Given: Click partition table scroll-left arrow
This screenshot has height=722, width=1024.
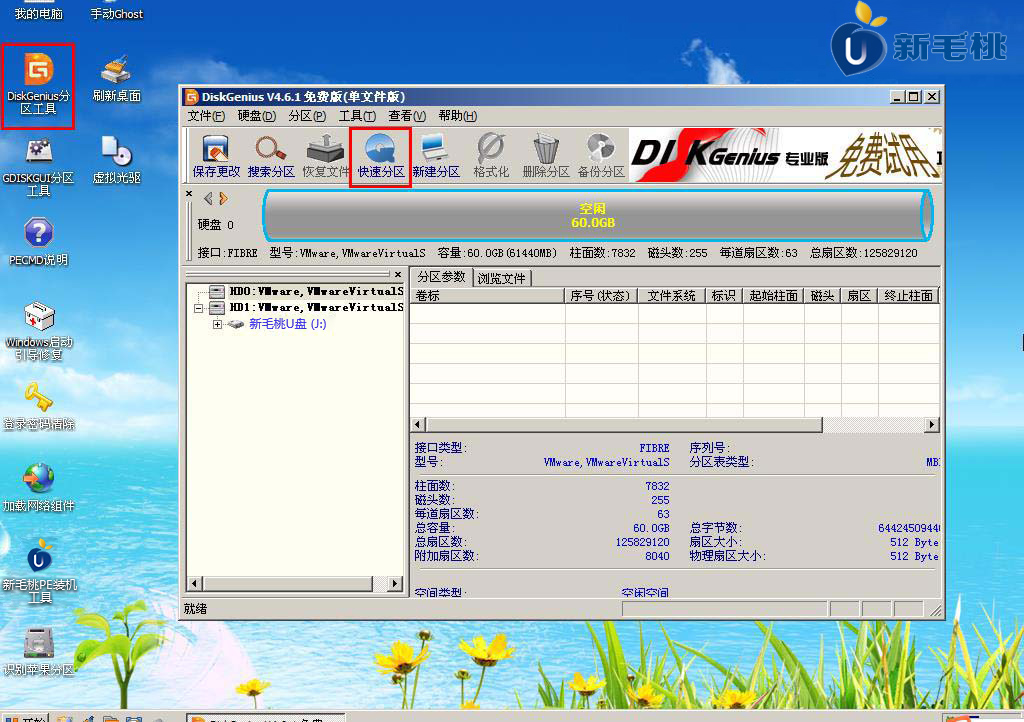Looking at the screenshot, I should pos(419,424).
